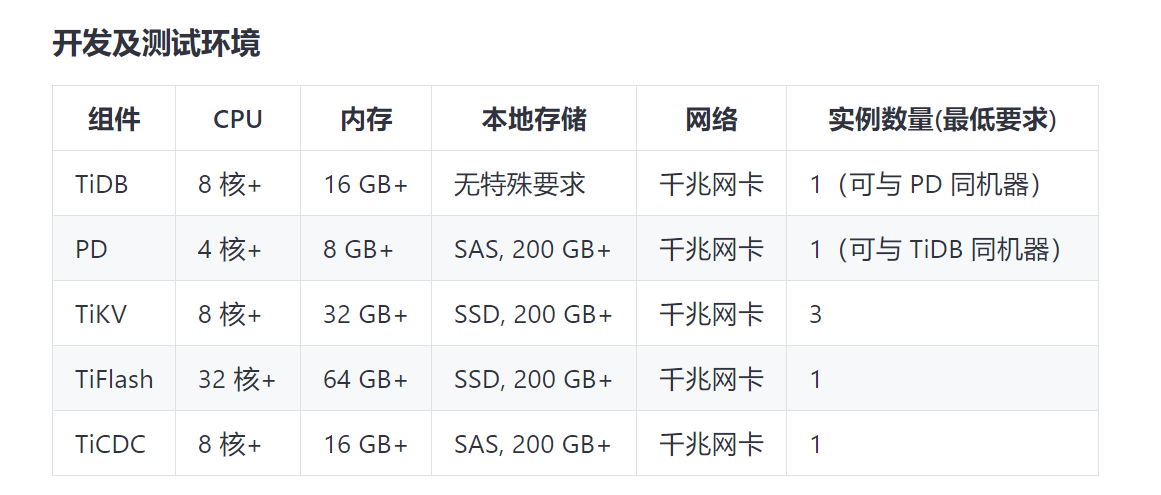Select the CPU column header
1161x495 pixels.
pyautogui.click(x=238, y=120)
